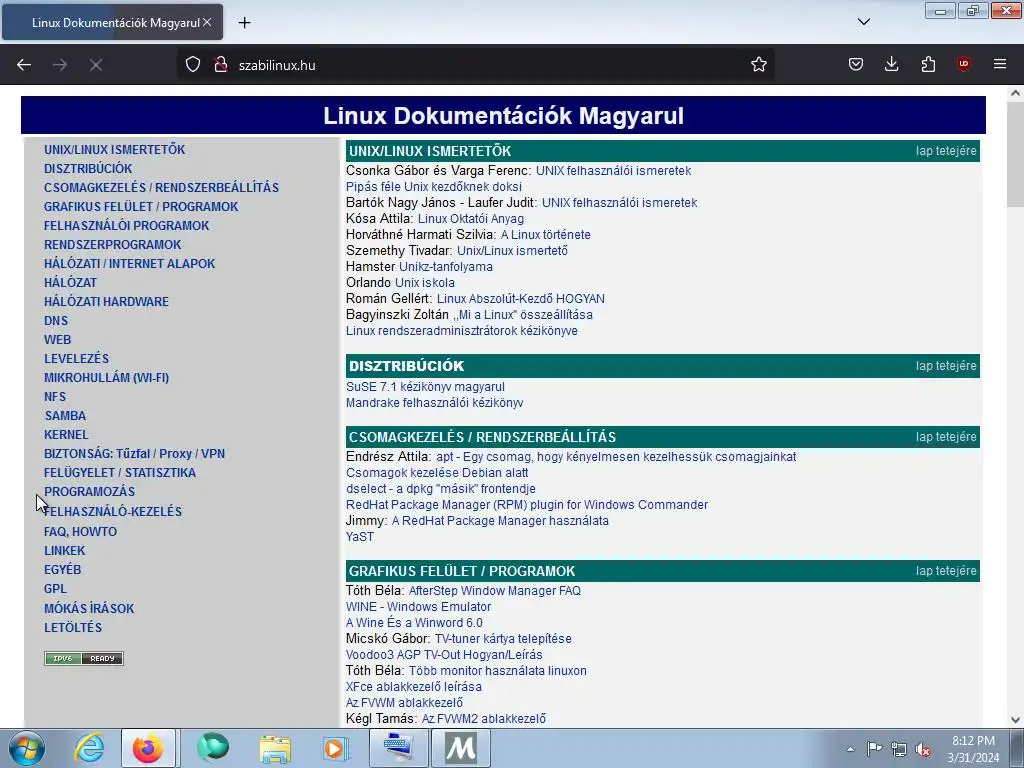
Task: Open the network status tray icon
Action: click(899, 749)
